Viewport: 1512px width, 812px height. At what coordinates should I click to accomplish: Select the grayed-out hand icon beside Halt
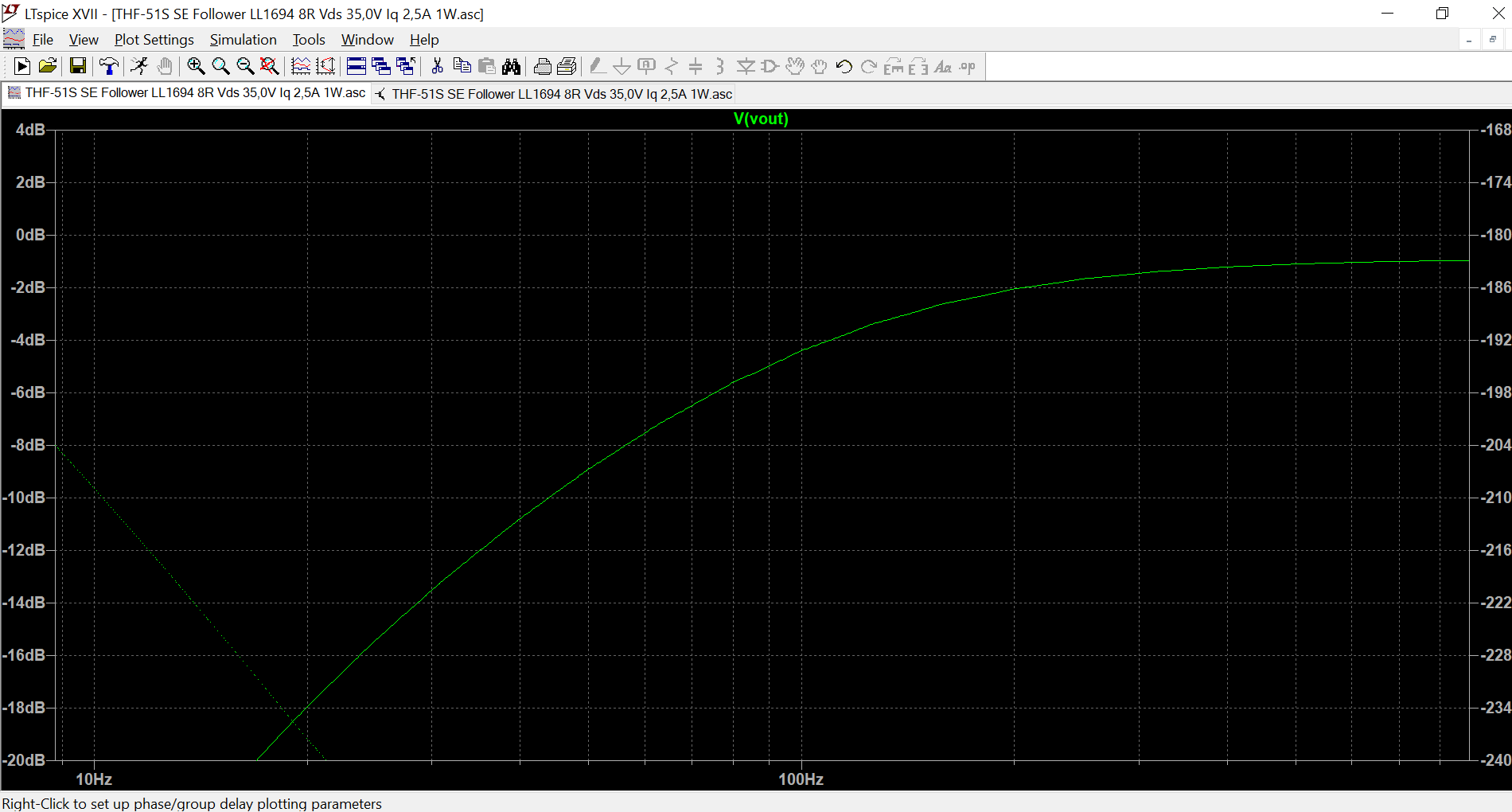click(165, 67)
